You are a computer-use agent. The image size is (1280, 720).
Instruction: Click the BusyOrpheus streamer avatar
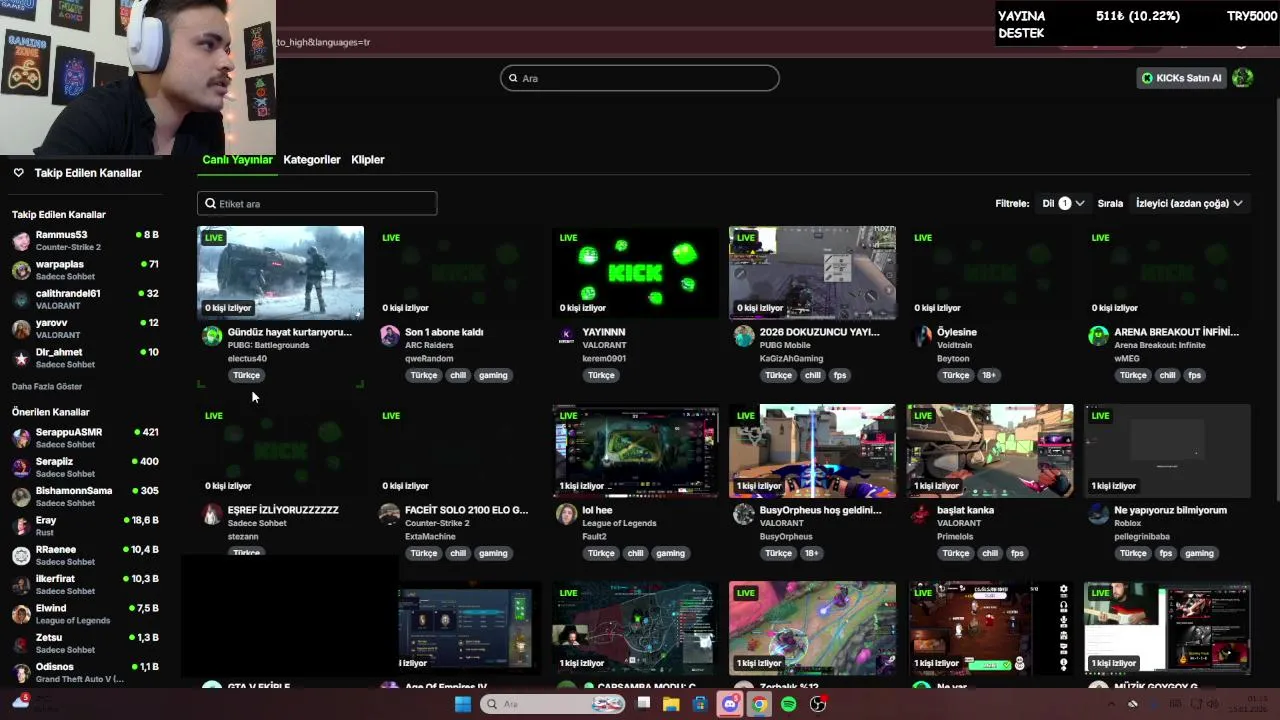point(744,514)
